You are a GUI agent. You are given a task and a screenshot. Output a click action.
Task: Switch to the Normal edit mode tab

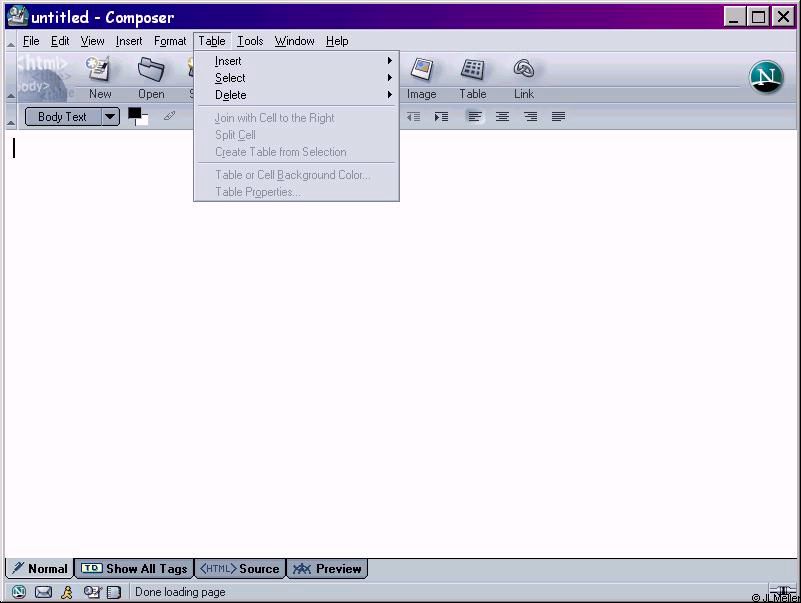click(40, 569)
